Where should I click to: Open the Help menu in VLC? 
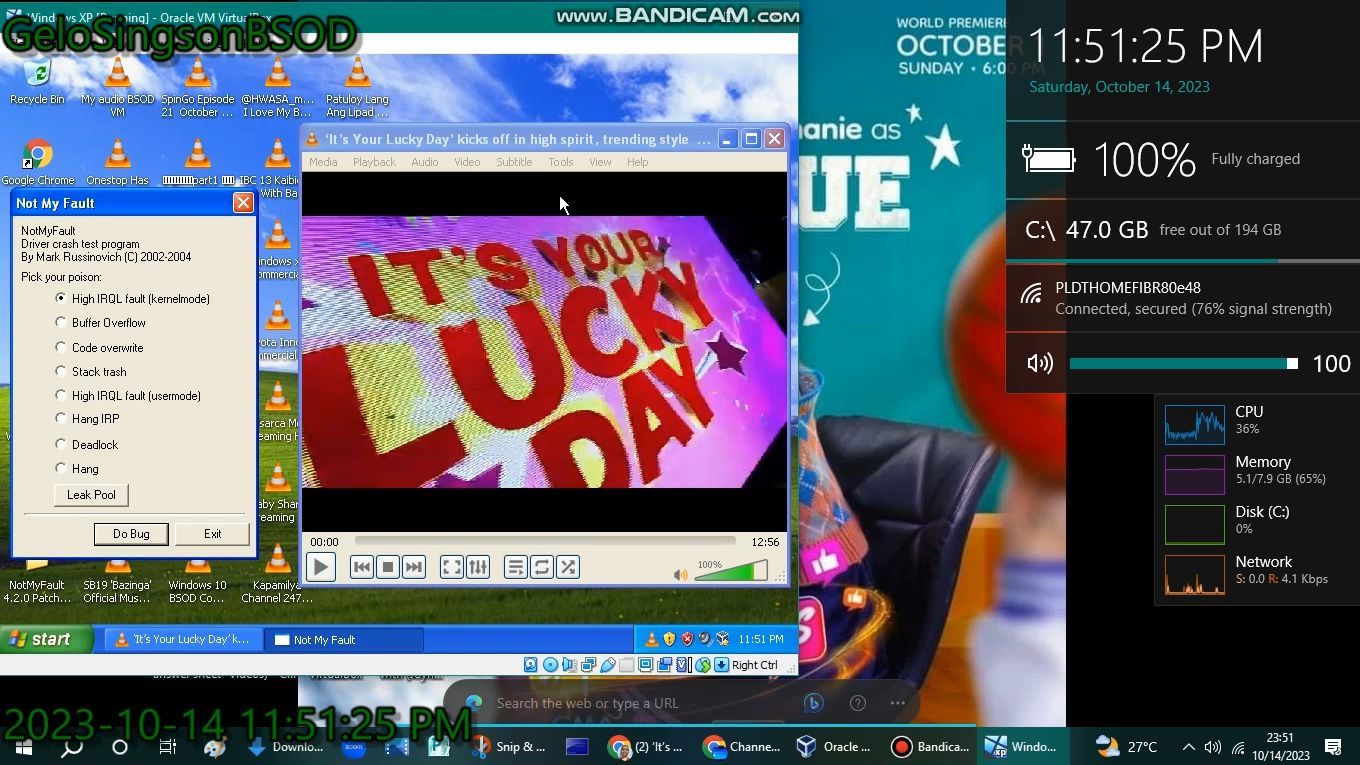click(x=637, y=162)
